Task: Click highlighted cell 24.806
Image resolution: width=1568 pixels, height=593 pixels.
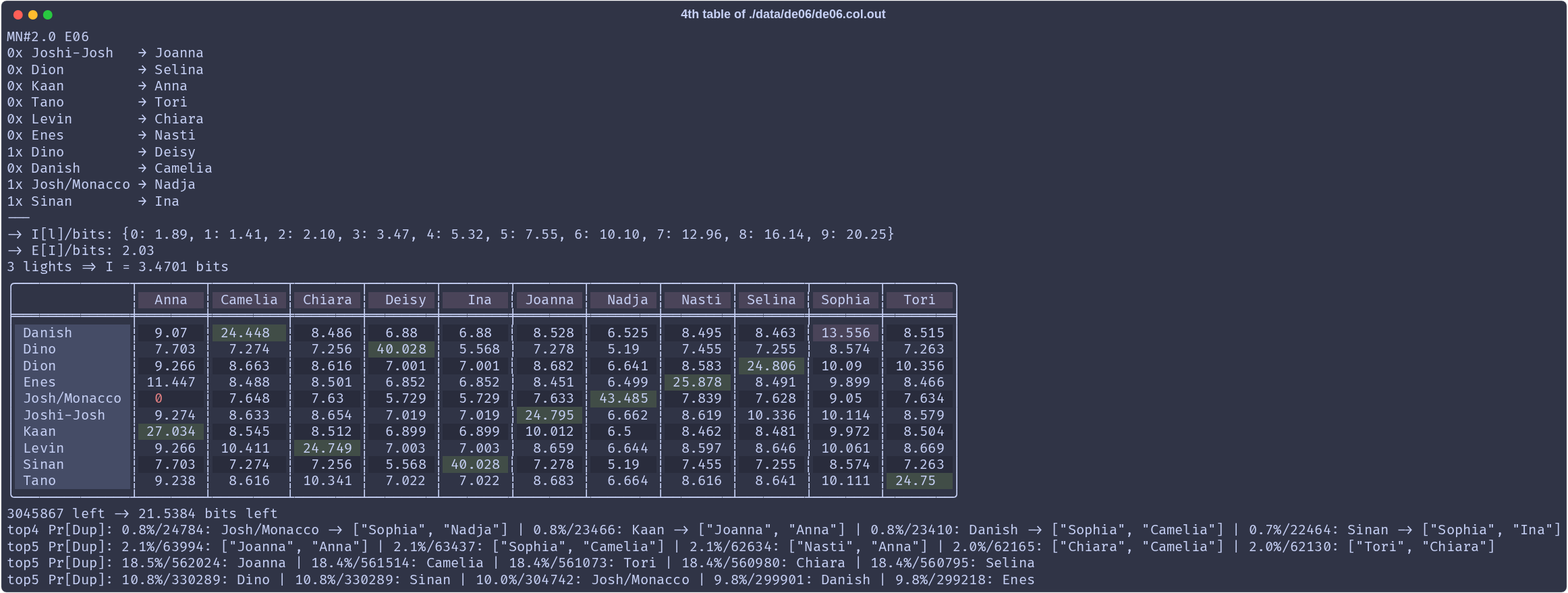Action: pyautogui.click(x=771, y=366)
